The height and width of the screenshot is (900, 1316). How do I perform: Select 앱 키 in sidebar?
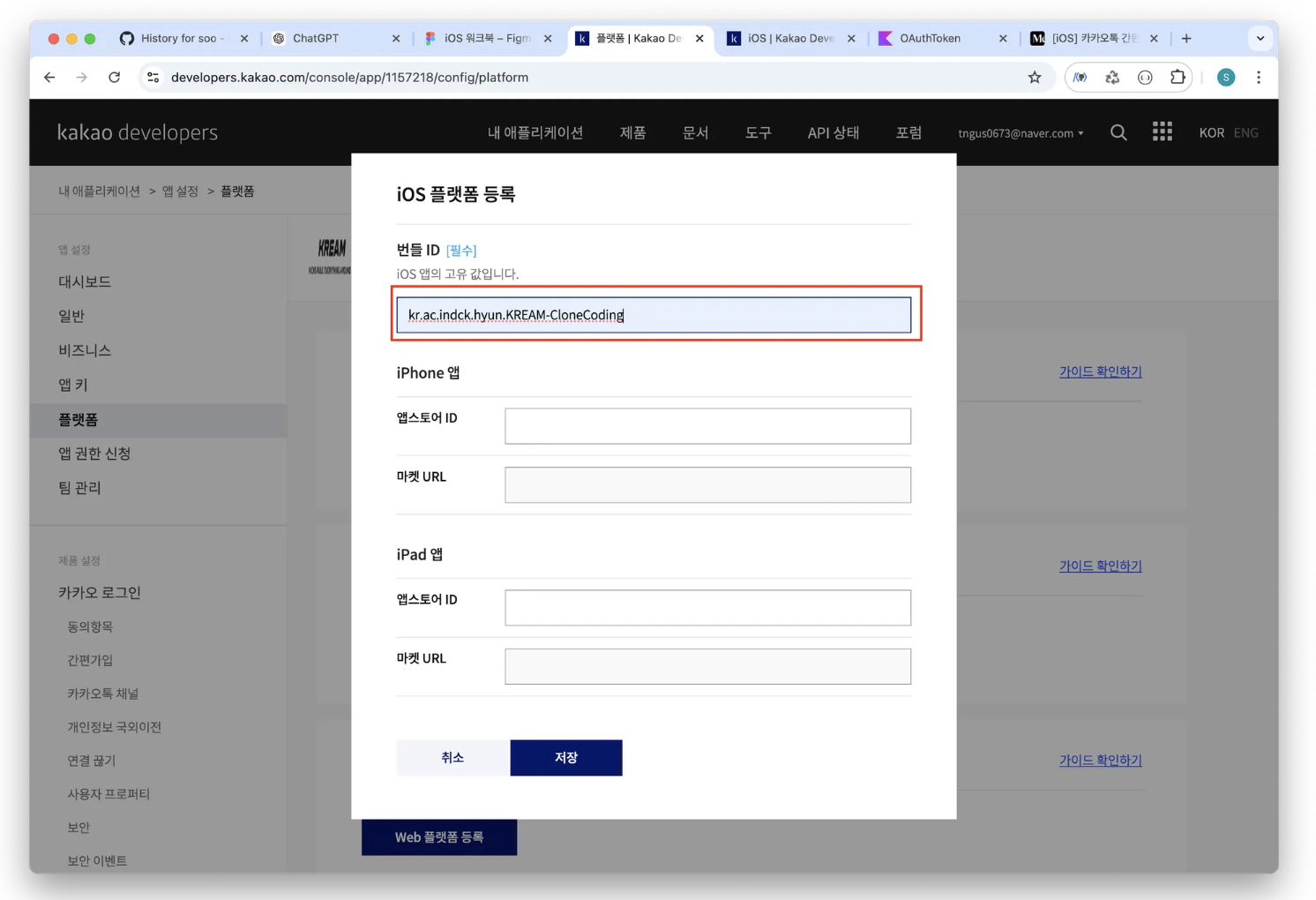[x=73, y=385]
